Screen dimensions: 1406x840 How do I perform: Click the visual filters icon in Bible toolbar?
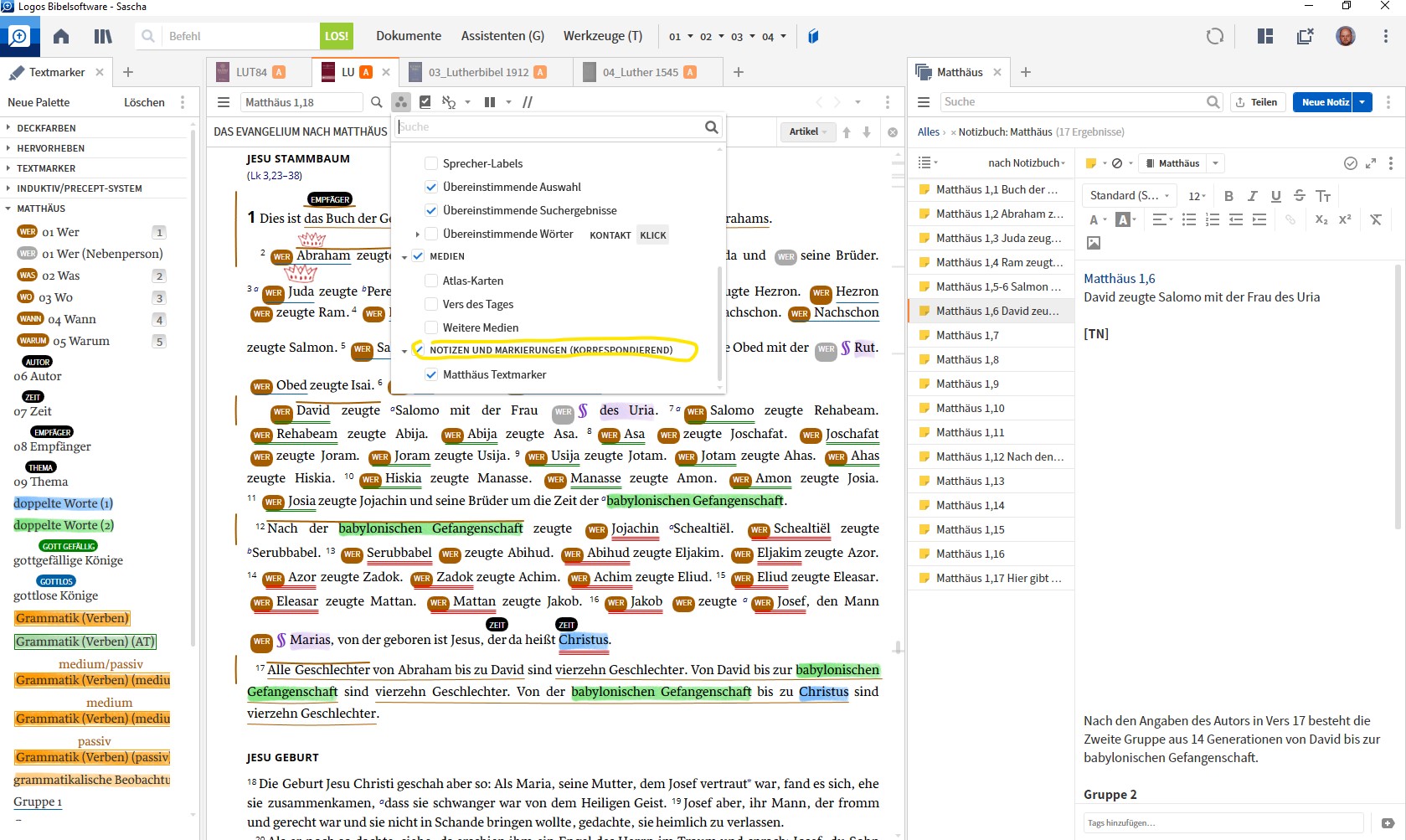[x=402, y=102]
